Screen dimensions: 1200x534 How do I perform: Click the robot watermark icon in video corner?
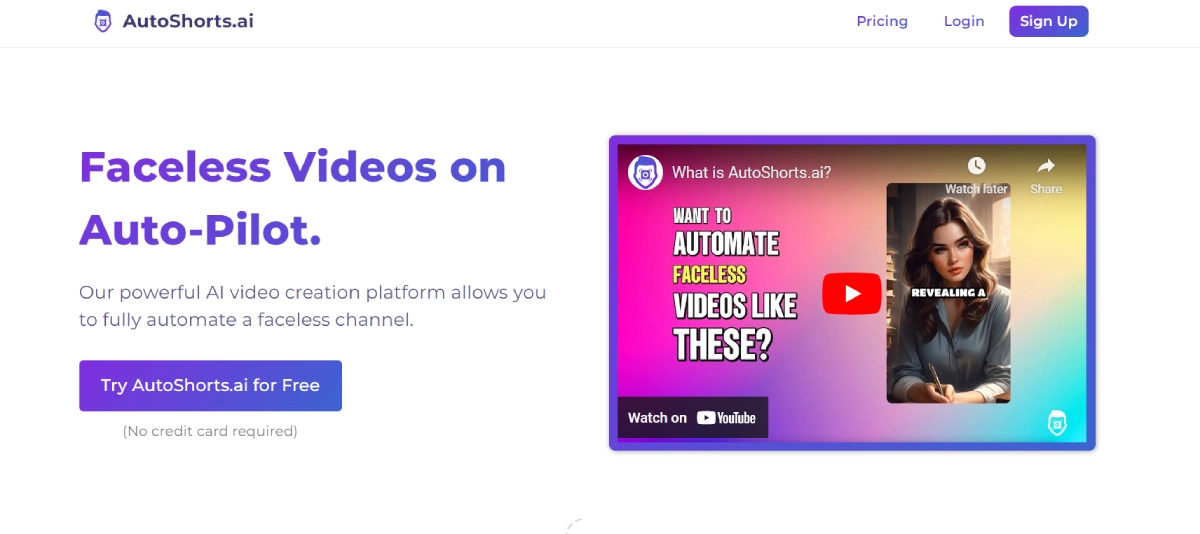pos(1057,422)
